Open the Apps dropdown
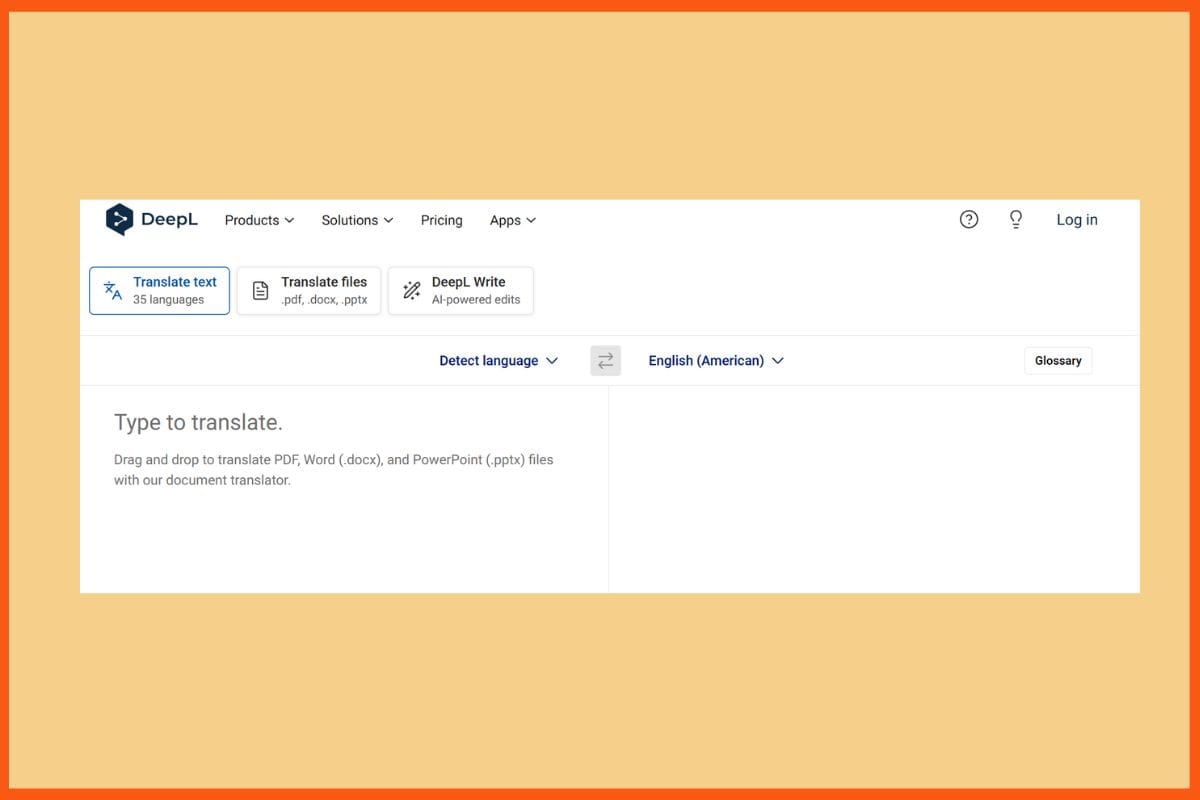This screenshot has height=800, width=1200. pos(513,220)
